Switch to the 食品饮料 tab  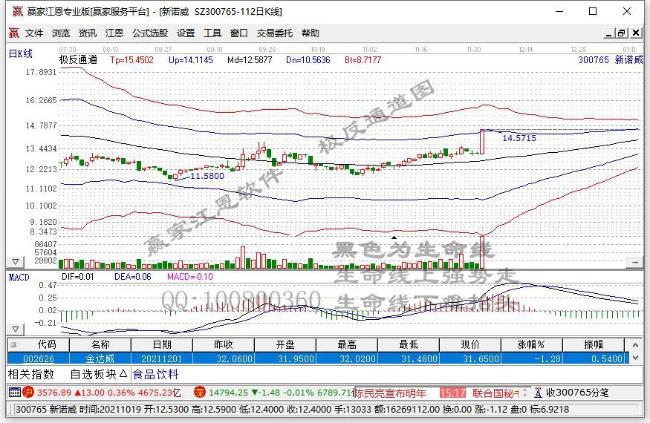click(x=156, y=374)
